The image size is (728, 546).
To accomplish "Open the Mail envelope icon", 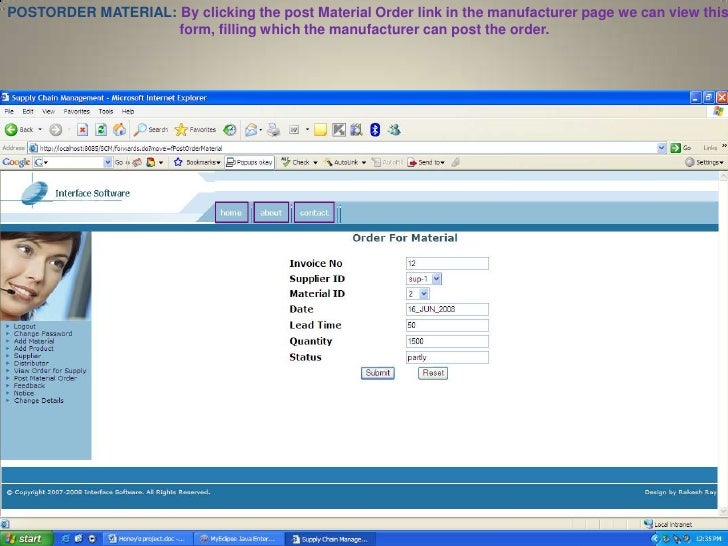I will (x=251, y=130).
